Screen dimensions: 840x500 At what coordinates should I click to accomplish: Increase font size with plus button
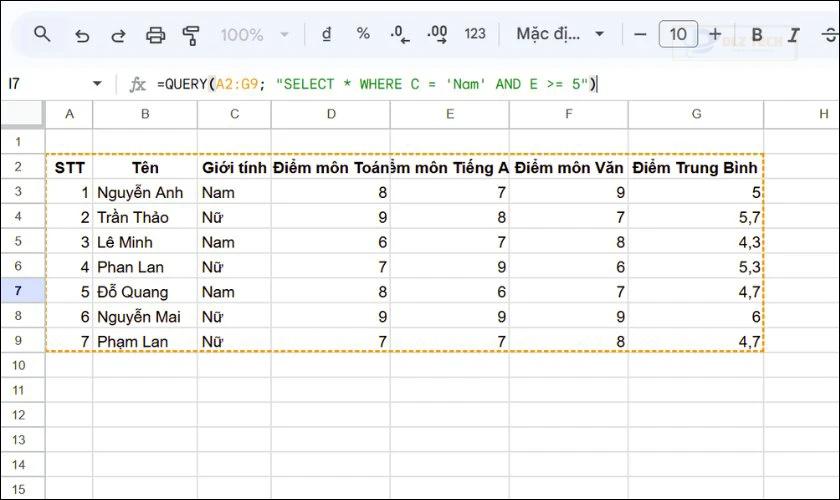point(715,34)
